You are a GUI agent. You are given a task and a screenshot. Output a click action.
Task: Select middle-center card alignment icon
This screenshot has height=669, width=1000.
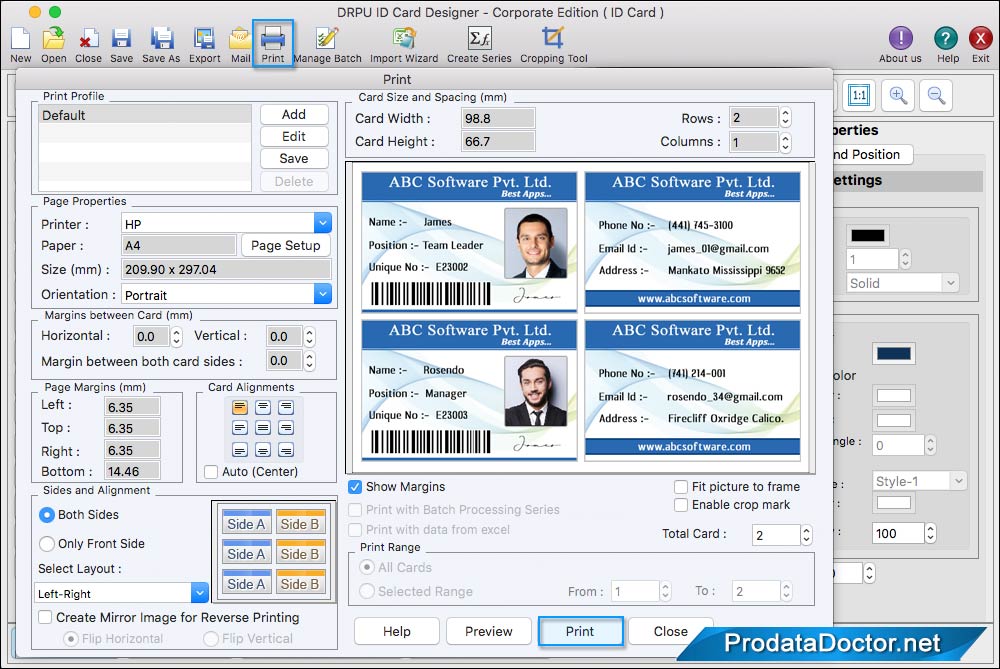(x=263, y=428)
